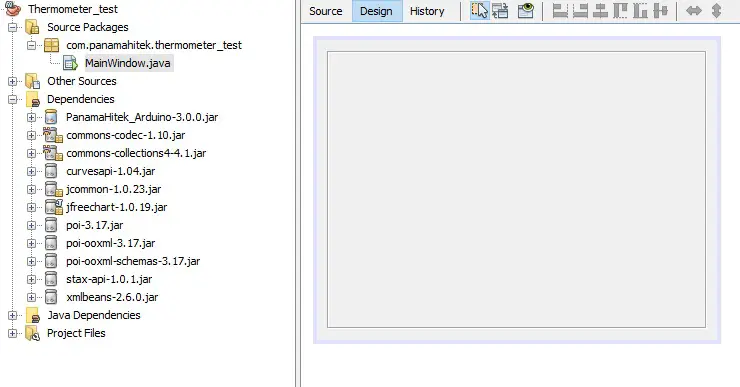Switch to the Source tab

[326, 11]
